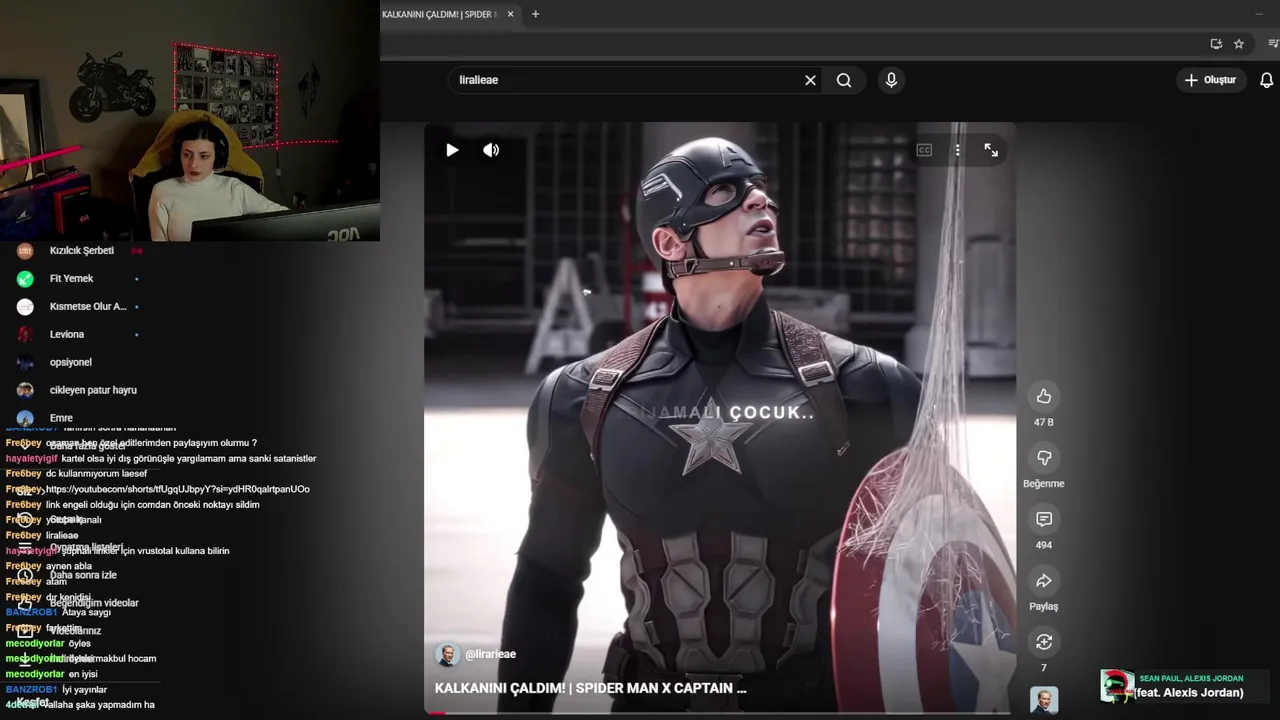Clear the liralieae search text
Viewport: 1280px width, 720px height.
point(810,80)
